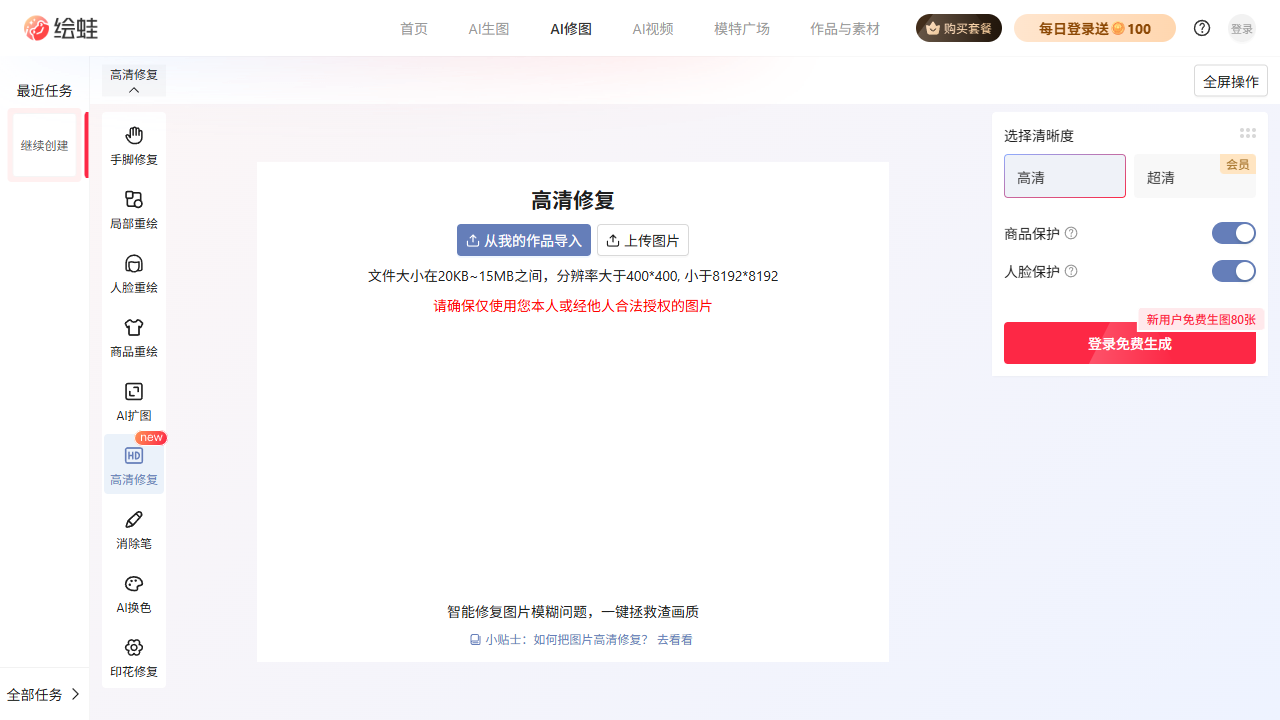Select the 手脚修复 hand repair tool
Screen dimensions: 1280x720
point(134,145)
